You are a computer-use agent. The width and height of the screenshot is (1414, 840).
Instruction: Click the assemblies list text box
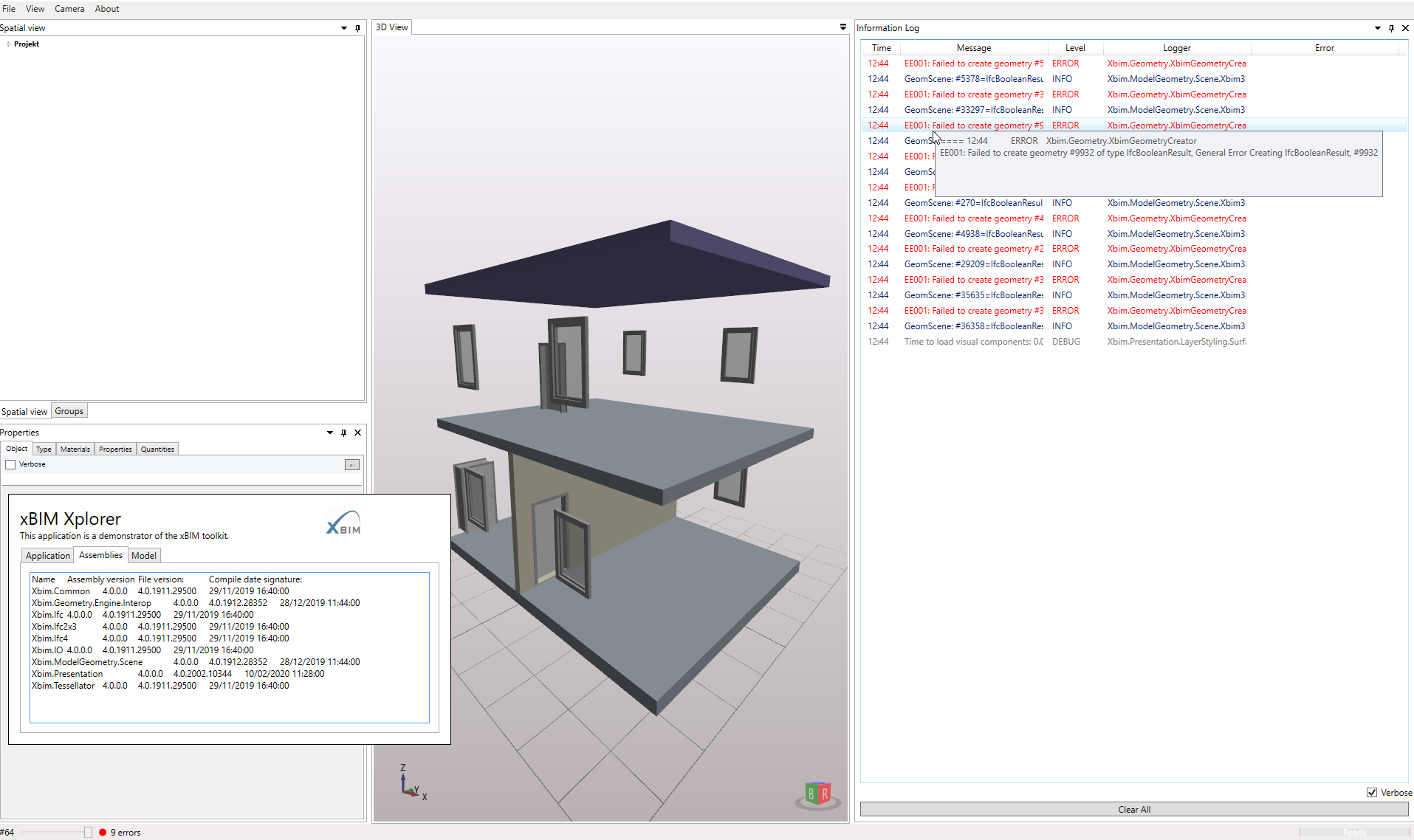click(x=230, y=647)
